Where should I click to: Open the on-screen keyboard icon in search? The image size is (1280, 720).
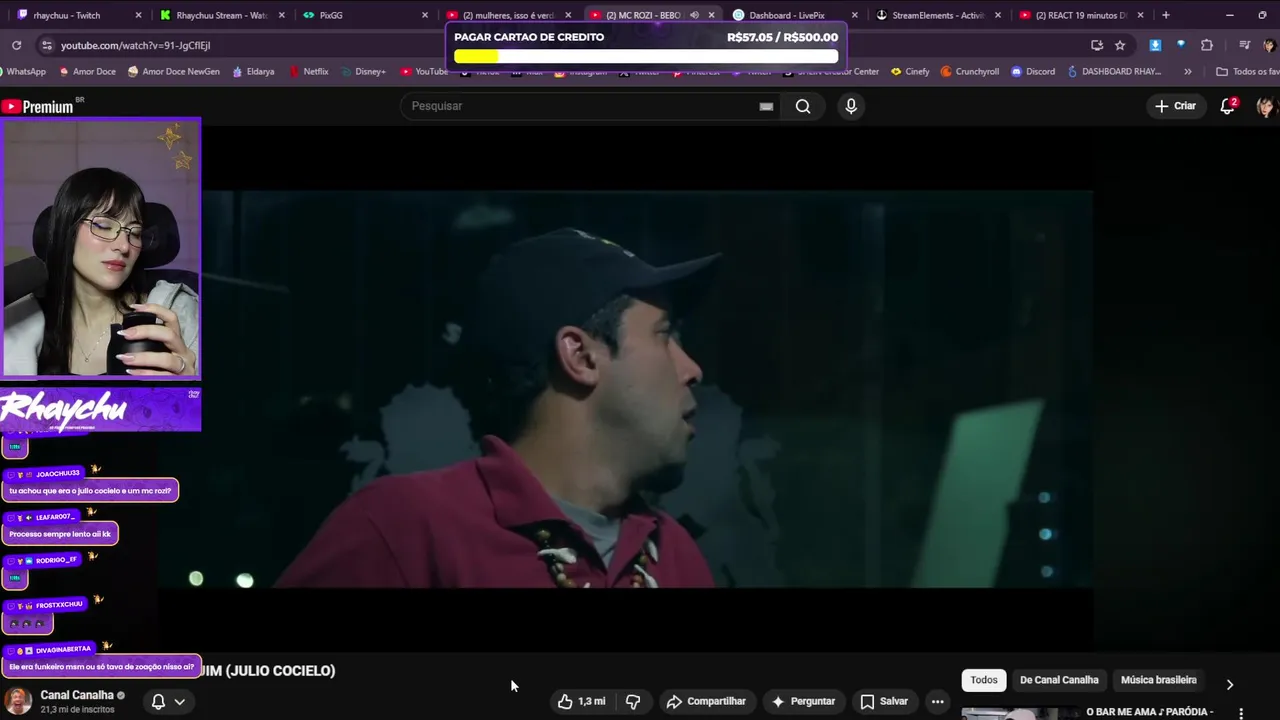(766, 106)
